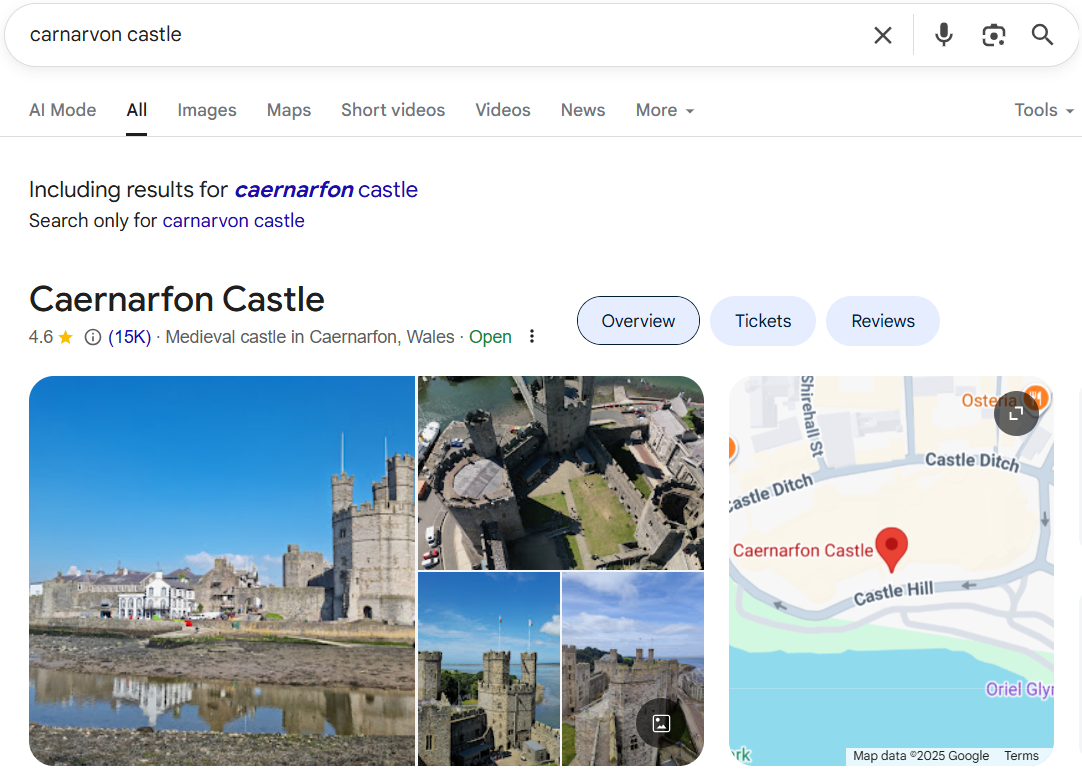Search only for carnarvon castle link
Screen dimensions: 1082x772
[x=233, y=221]
